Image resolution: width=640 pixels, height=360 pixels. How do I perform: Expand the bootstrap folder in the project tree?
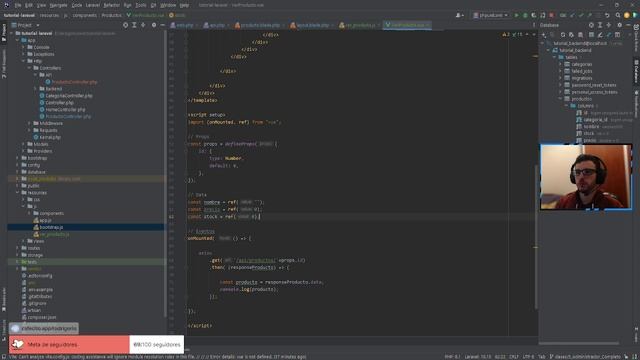[18, 158]
